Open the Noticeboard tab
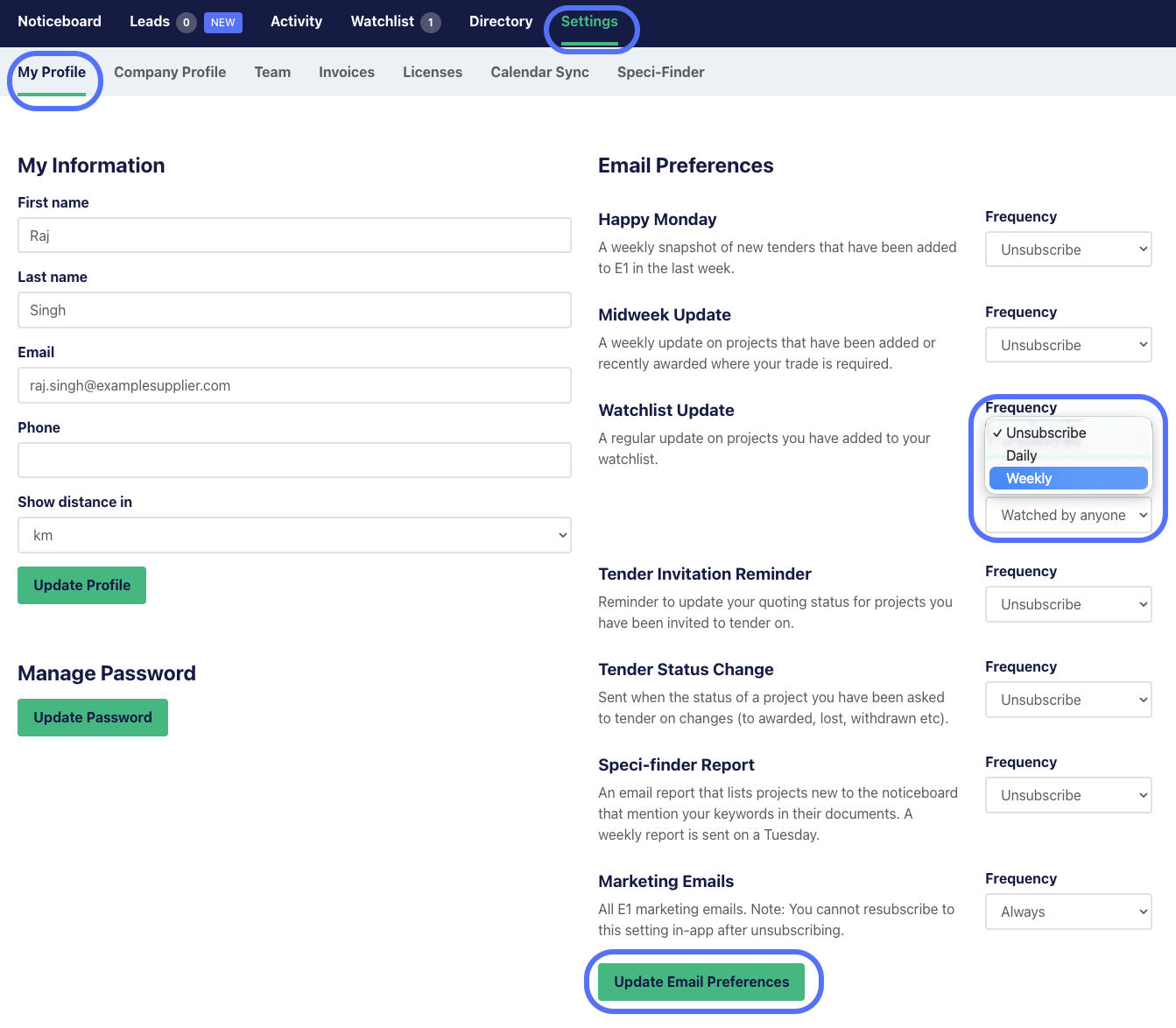Screen dimensions: 1176x1028 [x=60, y=22]
